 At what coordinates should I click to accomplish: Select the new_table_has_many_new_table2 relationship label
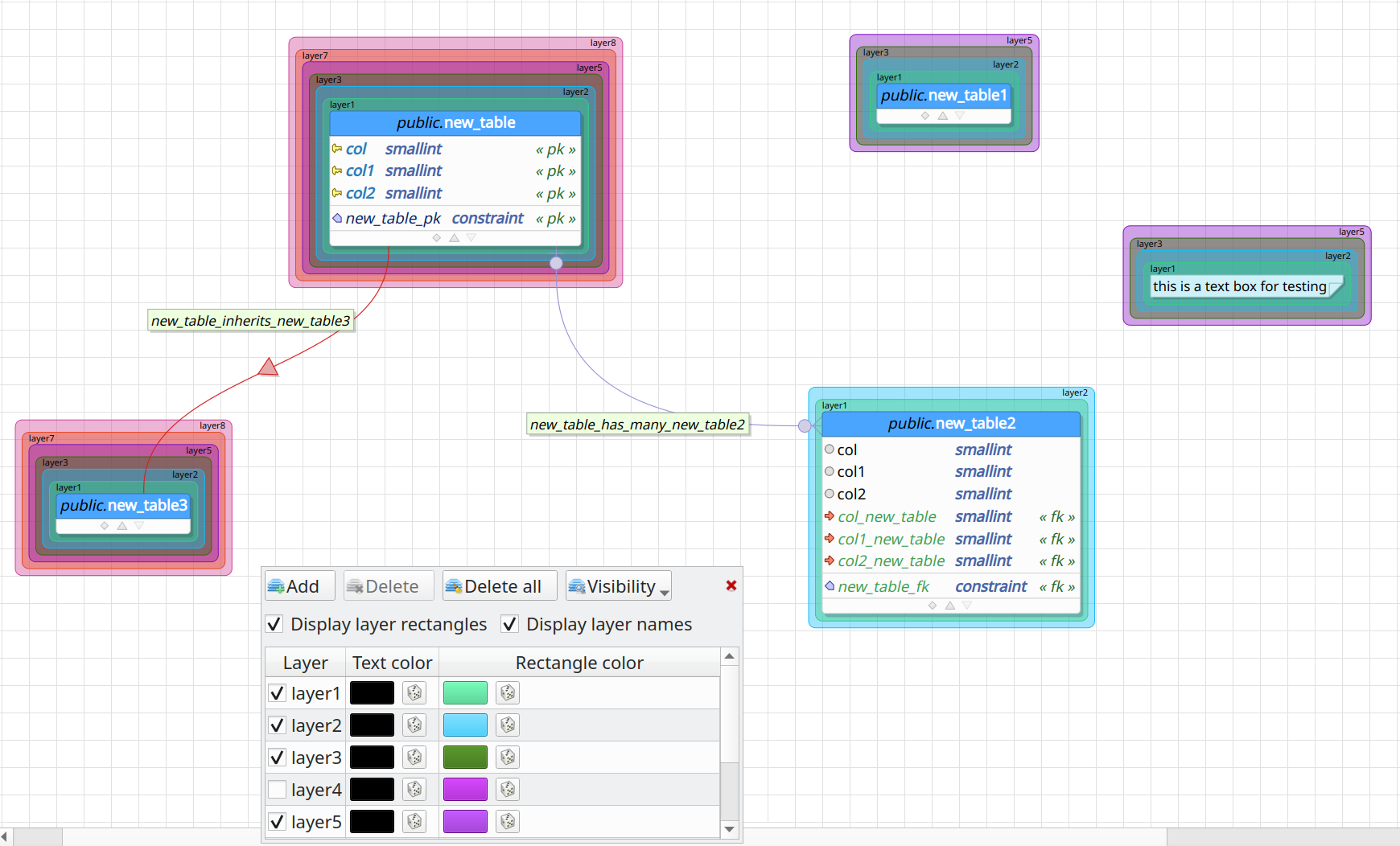(x=637, y=424)
